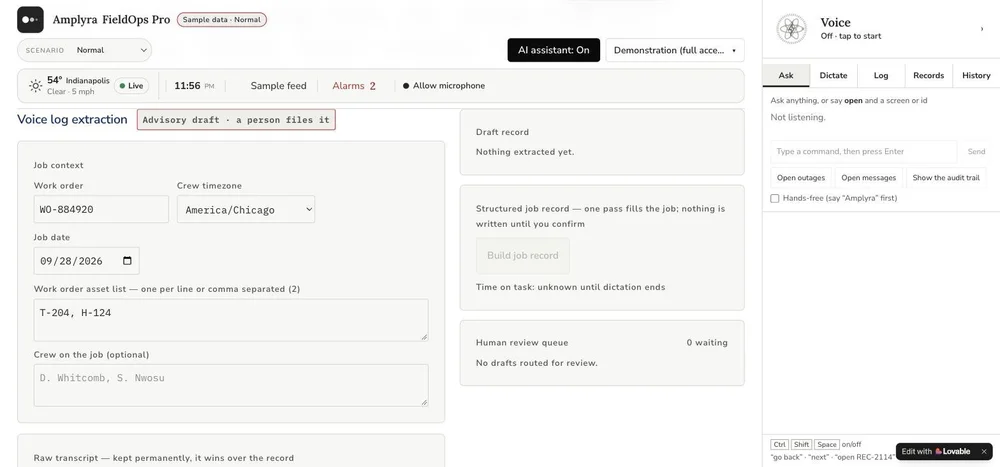Switch to the Log tab

(x=881, y=75)
